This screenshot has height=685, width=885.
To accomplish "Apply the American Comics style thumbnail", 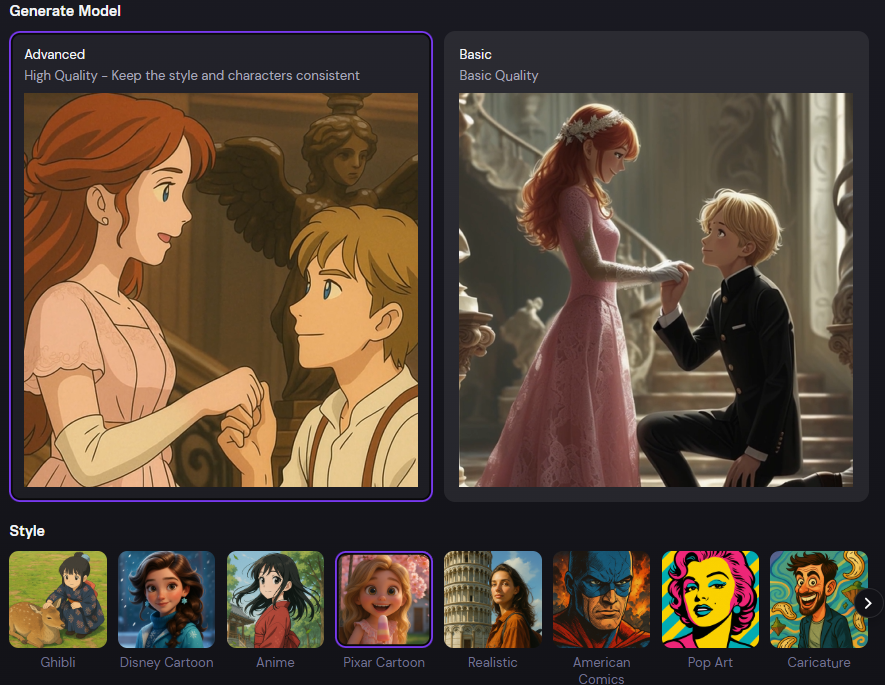I will [x=601, y=599].
